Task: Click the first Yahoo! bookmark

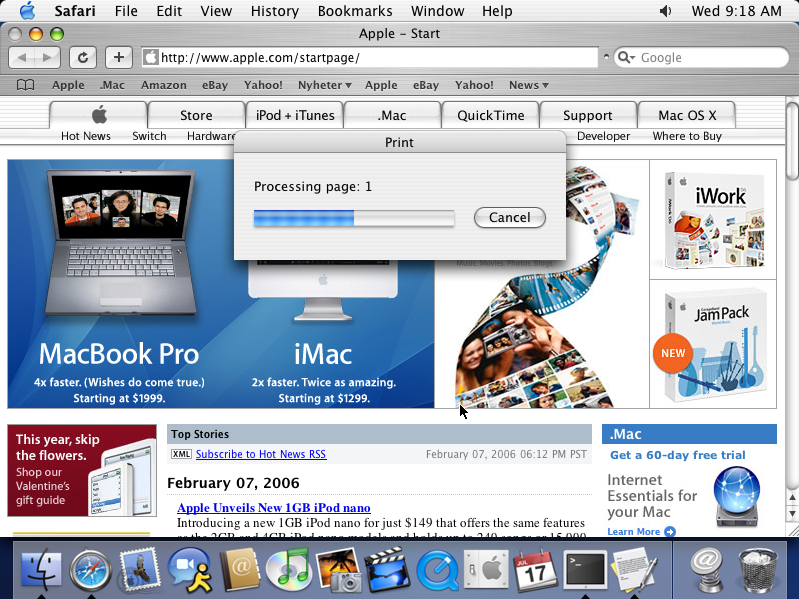Action: pos(263,85)
